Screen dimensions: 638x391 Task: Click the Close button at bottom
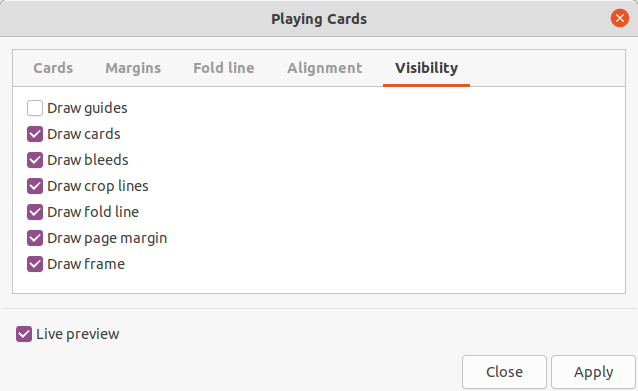tap(504, 372)
